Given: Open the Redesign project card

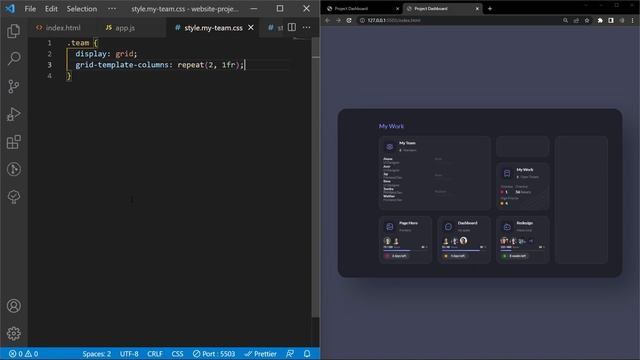Looking at the screenshot, I should 522,240.
